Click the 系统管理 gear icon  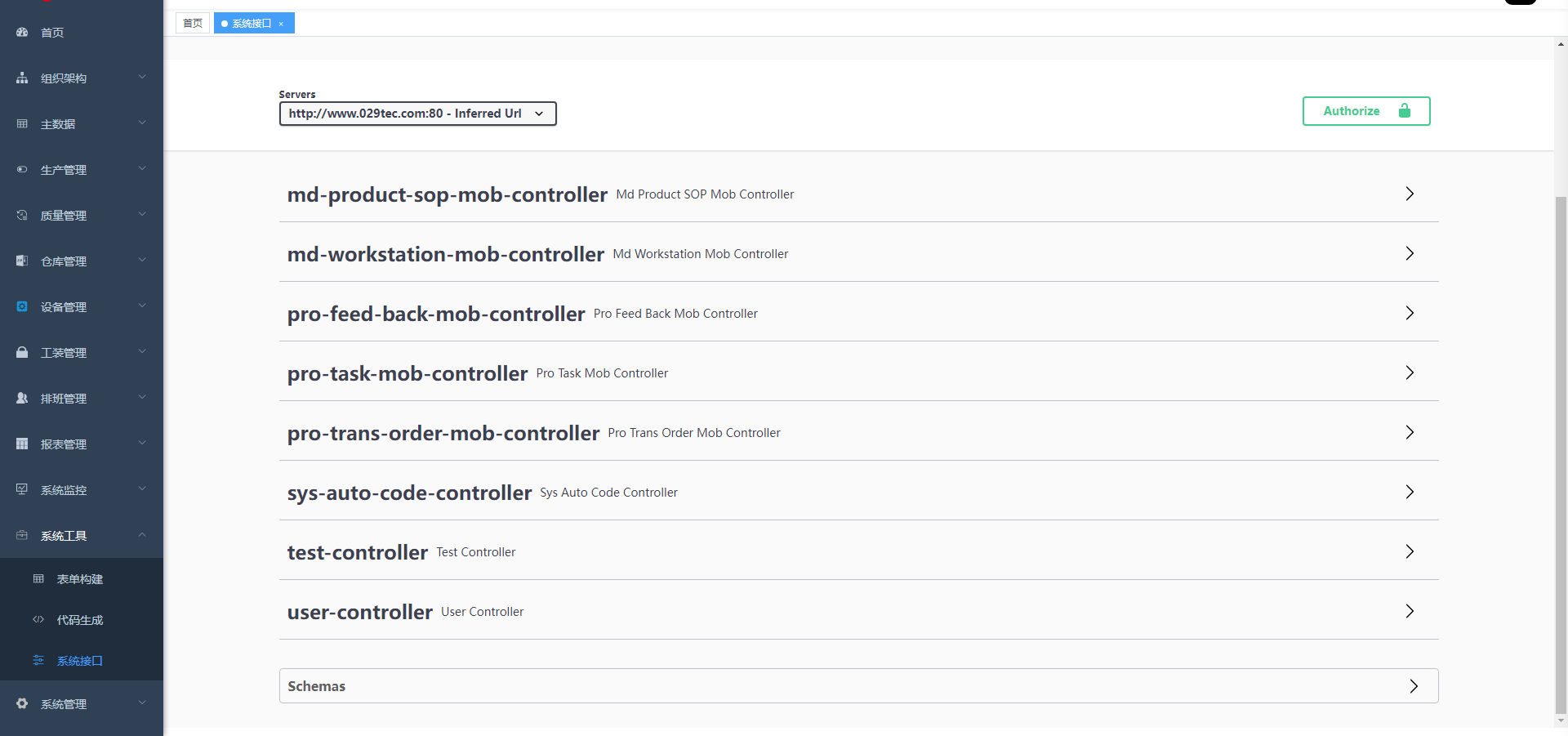(x=22, y=703)
